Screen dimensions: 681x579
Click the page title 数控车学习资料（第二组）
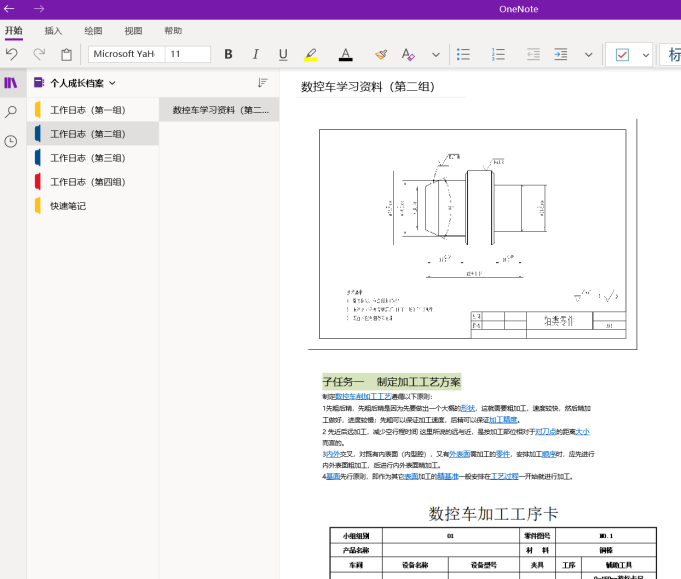(368, 86)
